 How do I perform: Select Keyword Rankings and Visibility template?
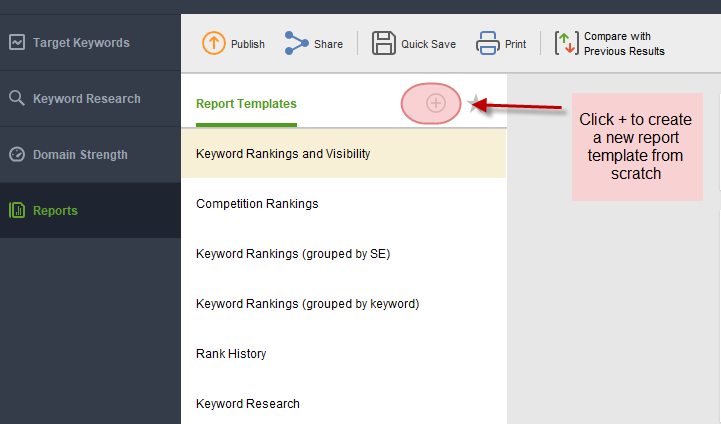(x=343, y=154)
